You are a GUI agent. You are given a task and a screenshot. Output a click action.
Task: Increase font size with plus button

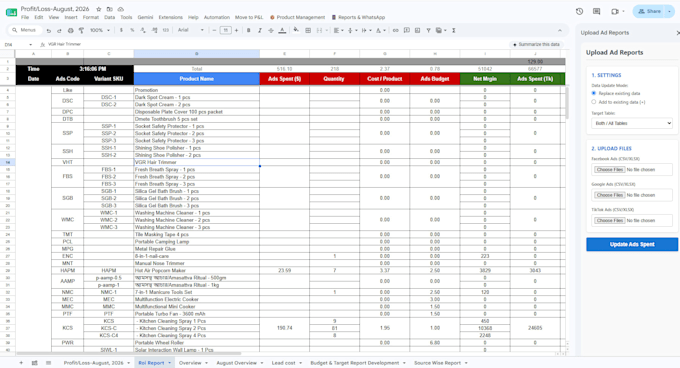[236, 30]
